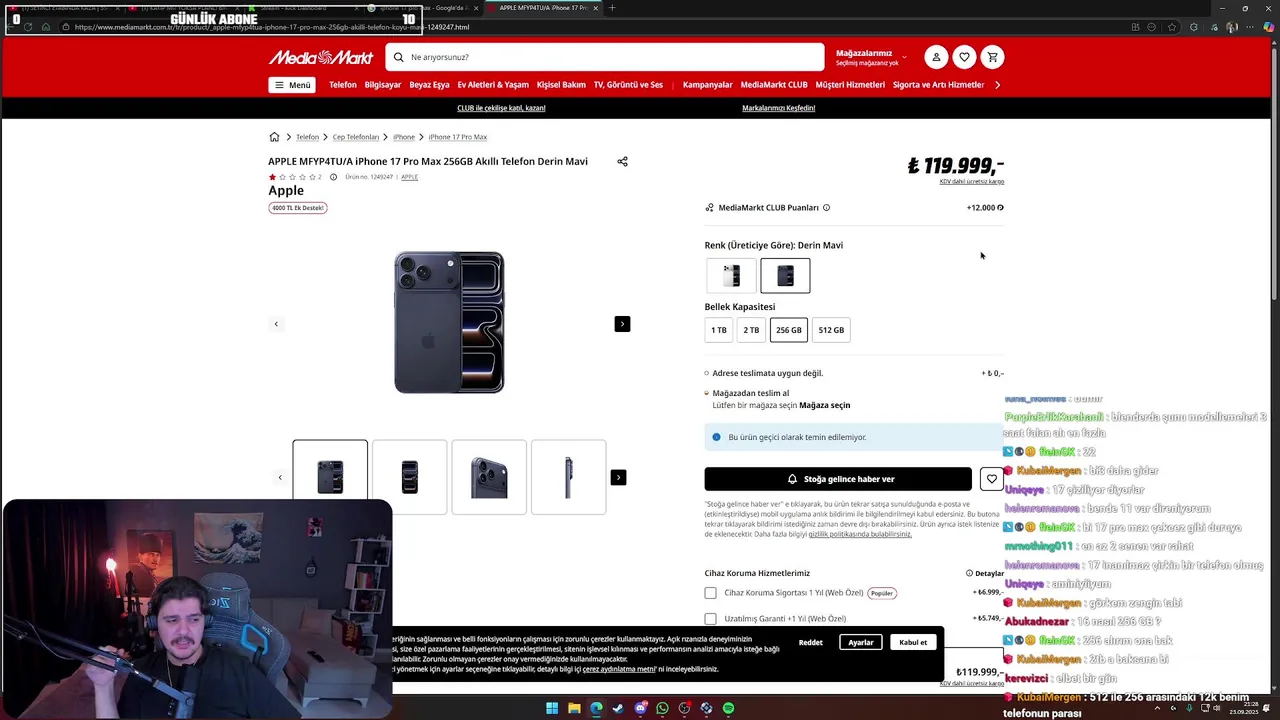Open the Beyaz Eşya category
Viewport: 1280px width, 720px height.
pyautogui.click(x=429, y=85)
